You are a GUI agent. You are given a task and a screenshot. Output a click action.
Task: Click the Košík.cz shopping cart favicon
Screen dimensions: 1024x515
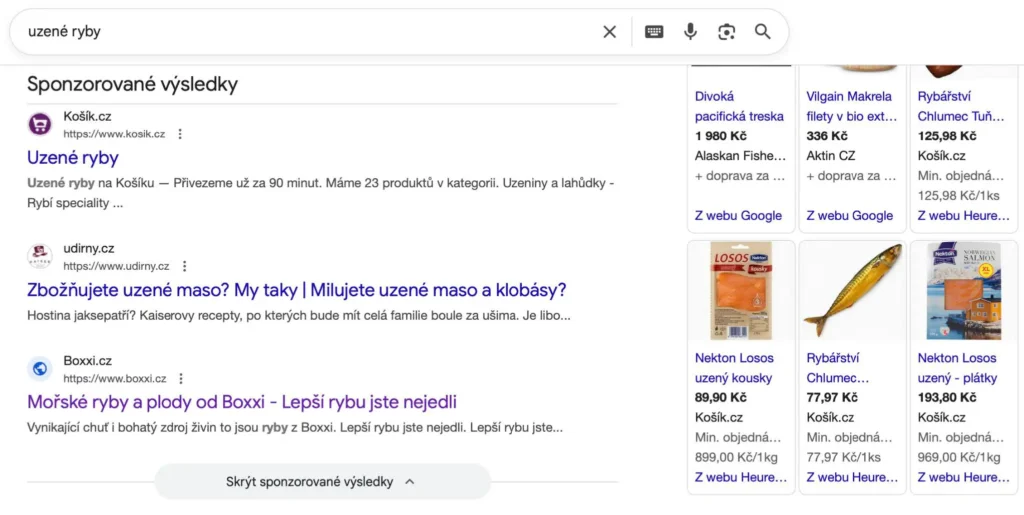tap(40, 124)
